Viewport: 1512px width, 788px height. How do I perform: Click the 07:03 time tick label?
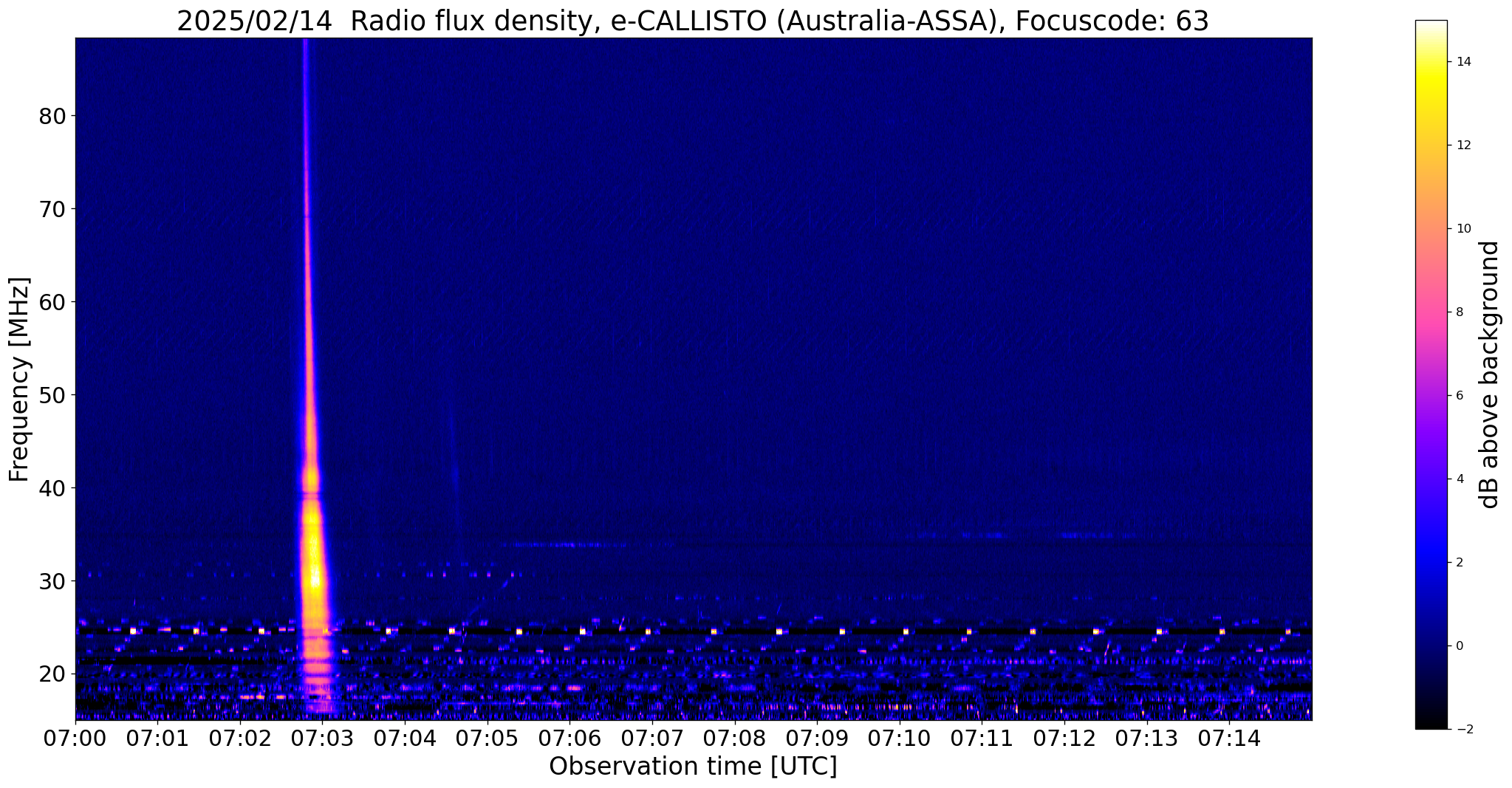(323, 739)
